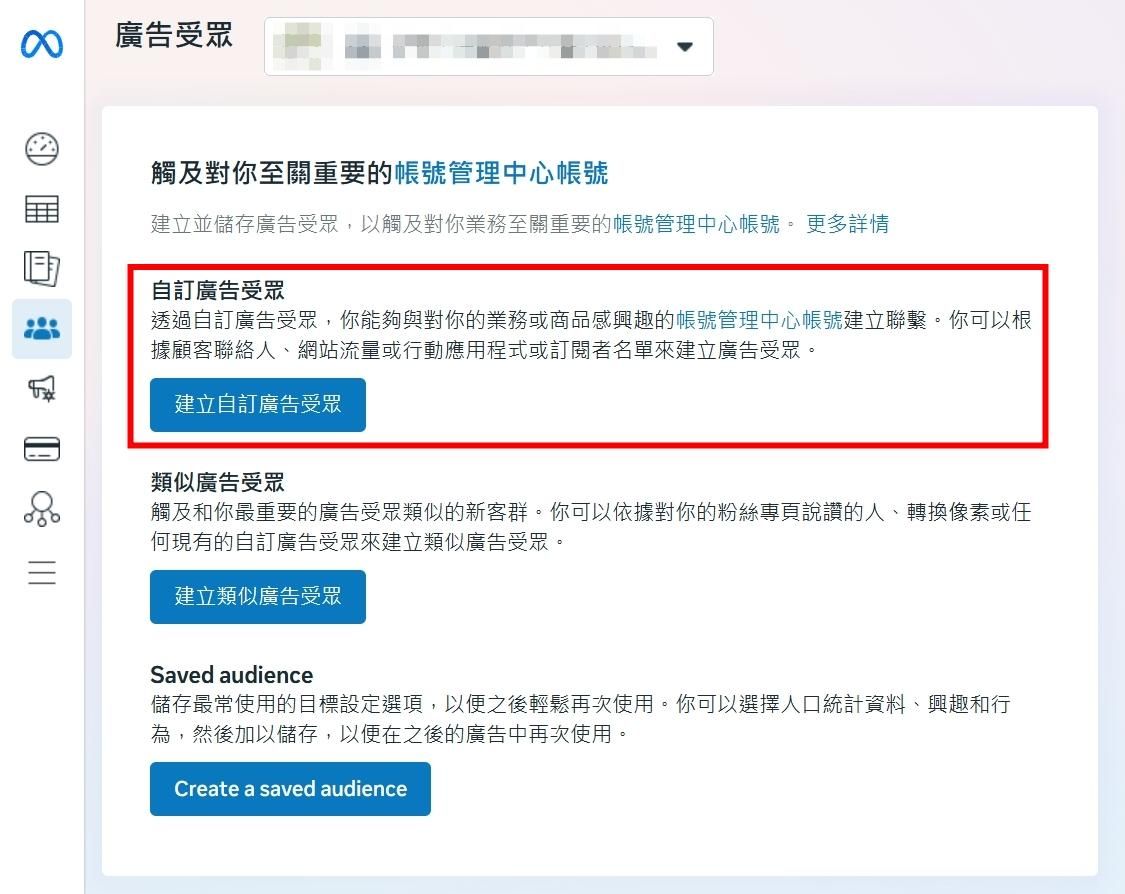Click the ads reporting documents icon
The width and height of the screenshot is (1125, 894).
(x=42, y=268)
